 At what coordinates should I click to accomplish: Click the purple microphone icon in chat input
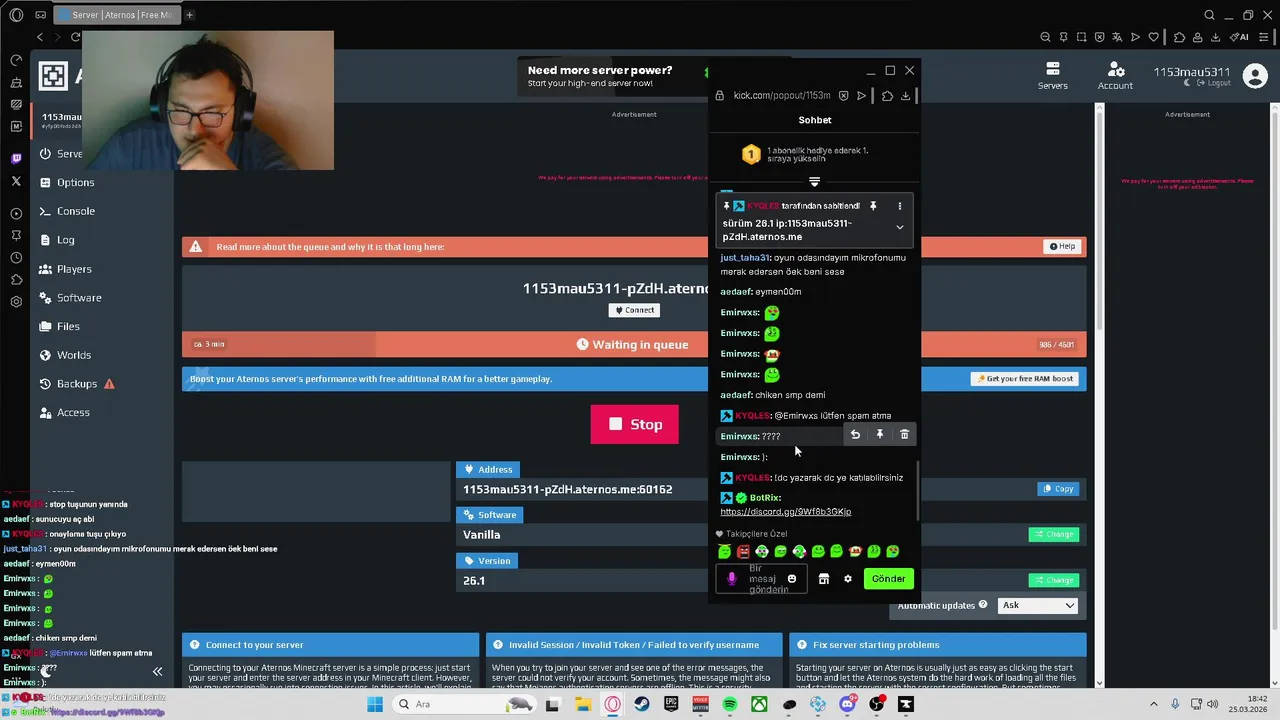tap(731, 579)
